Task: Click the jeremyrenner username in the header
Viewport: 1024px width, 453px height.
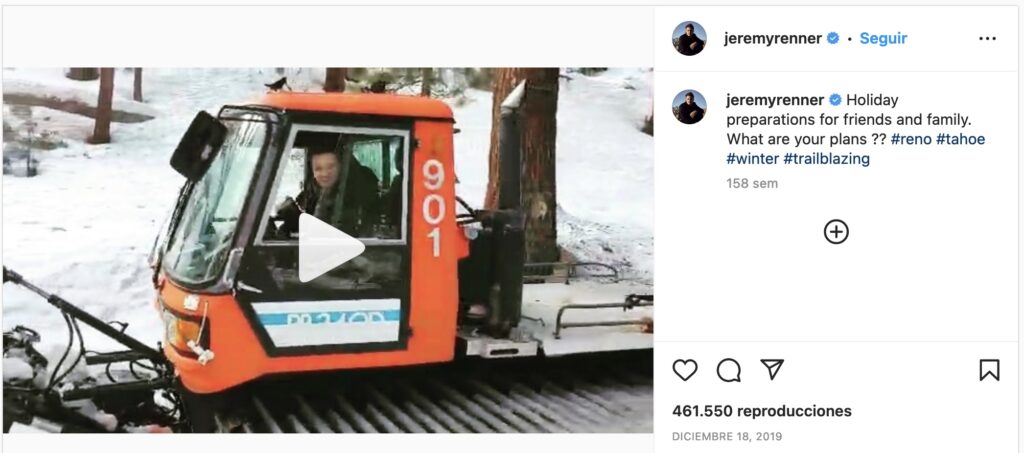Action: pyautogui.click(x=772, y=38)
